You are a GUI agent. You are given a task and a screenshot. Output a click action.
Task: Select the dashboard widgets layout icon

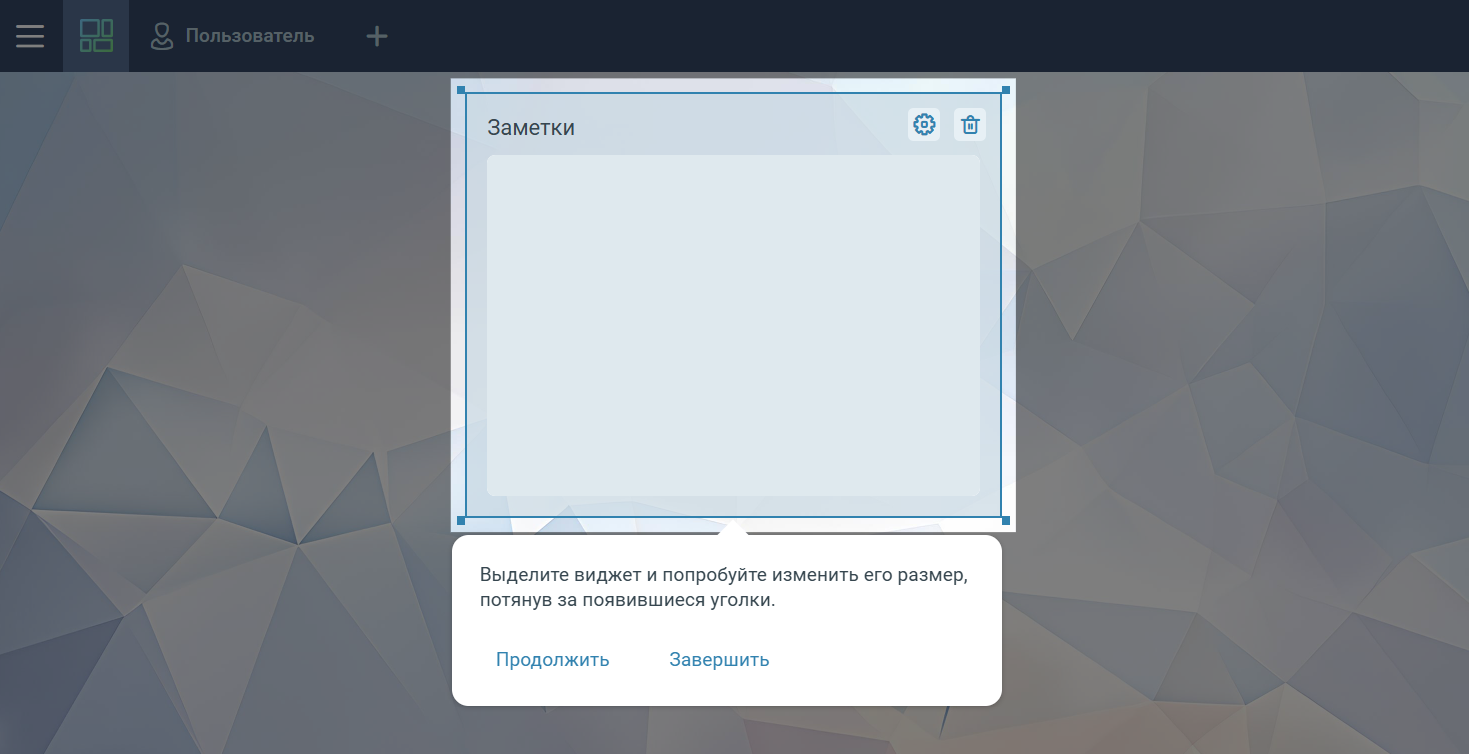pos(96,36)
